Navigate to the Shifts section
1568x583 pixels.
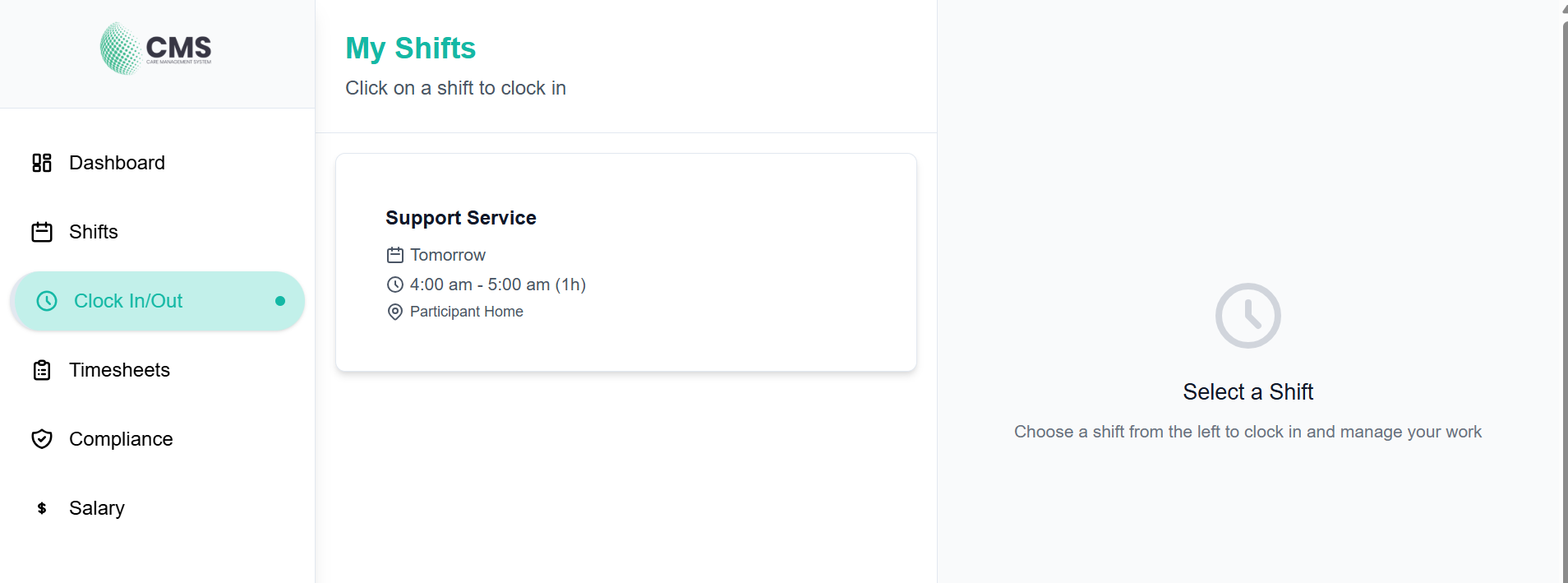click(93, 231)
